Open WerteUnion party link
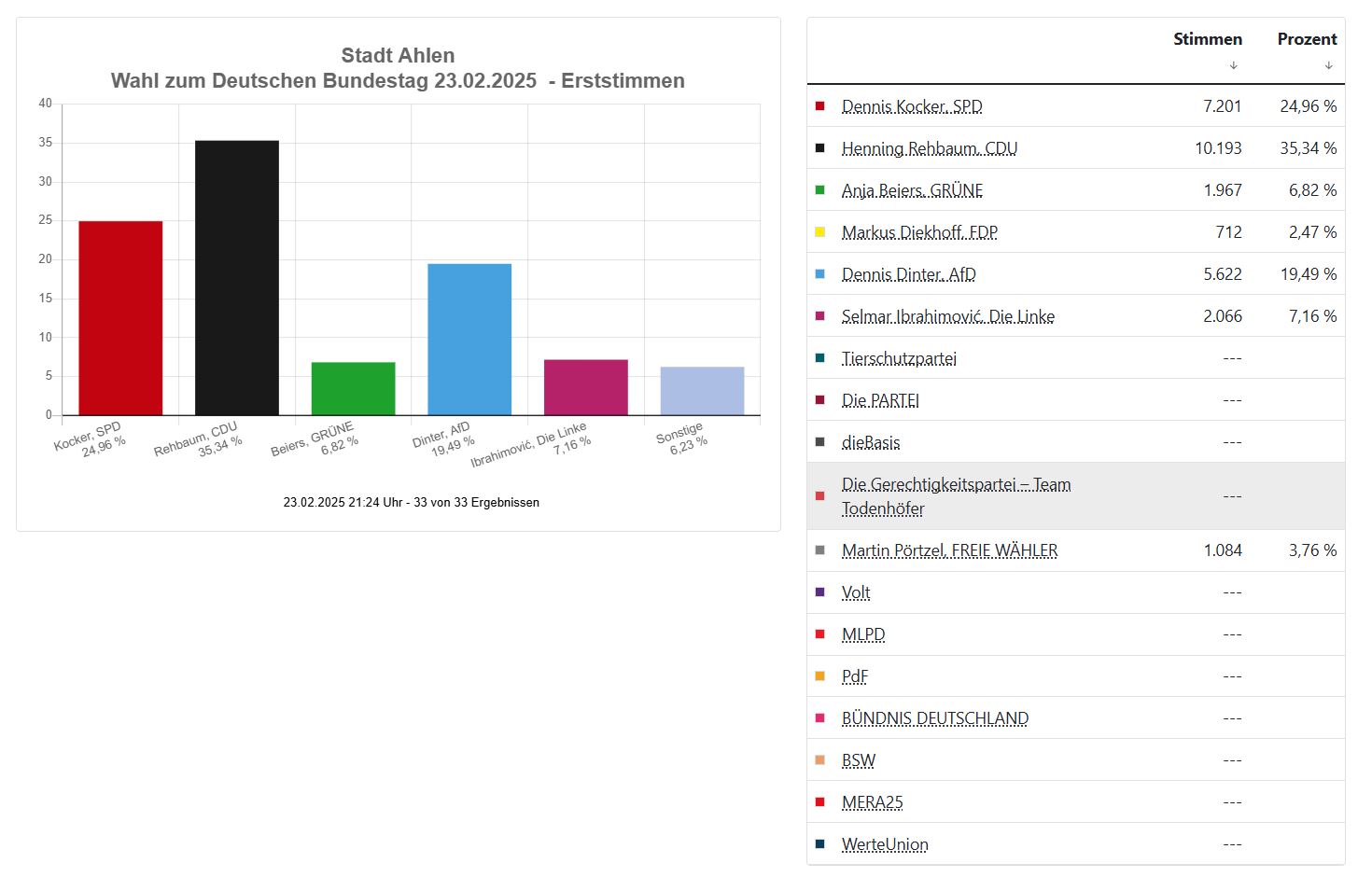This screenshot has height=877, width=1372. point(885,844)
